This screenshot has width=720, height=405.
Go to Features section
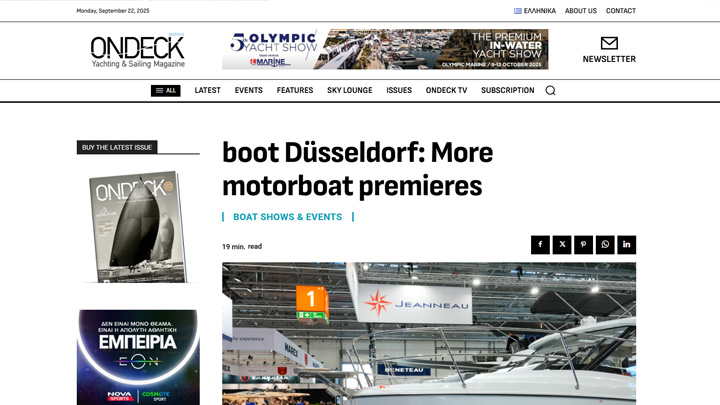tap(295, 91)
